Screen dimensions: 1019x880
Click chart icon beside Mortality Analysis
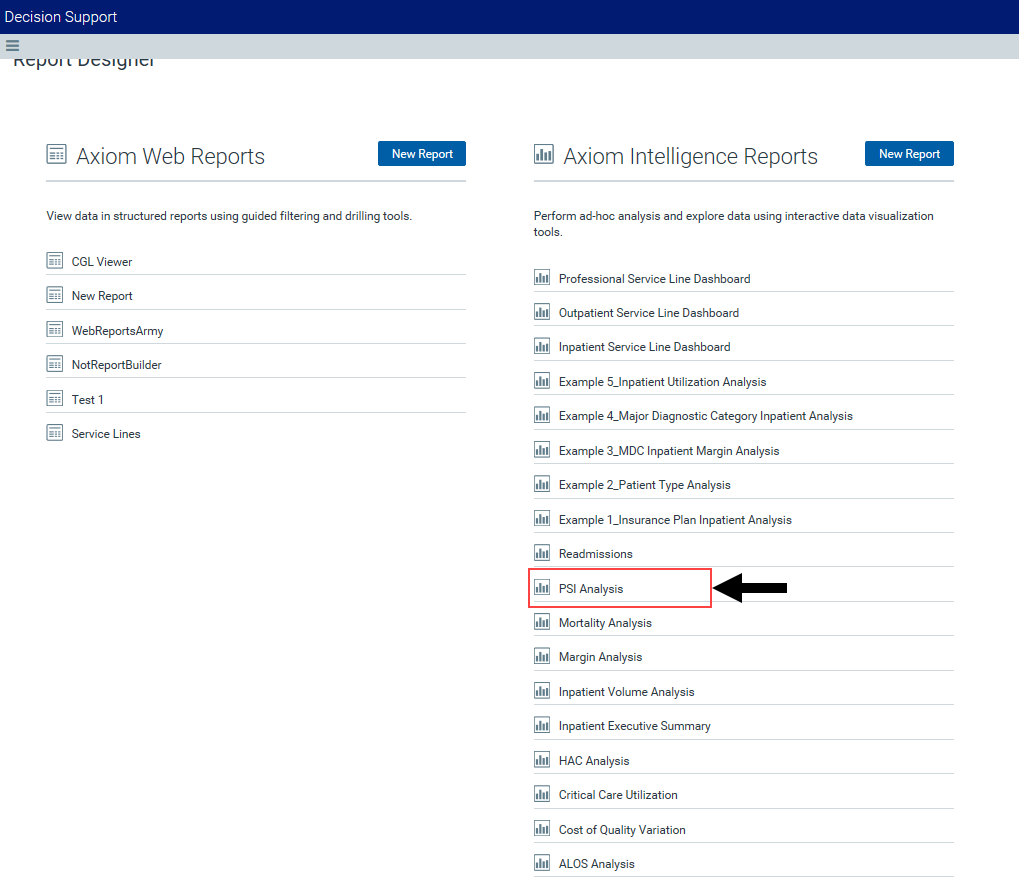[542, 622]
